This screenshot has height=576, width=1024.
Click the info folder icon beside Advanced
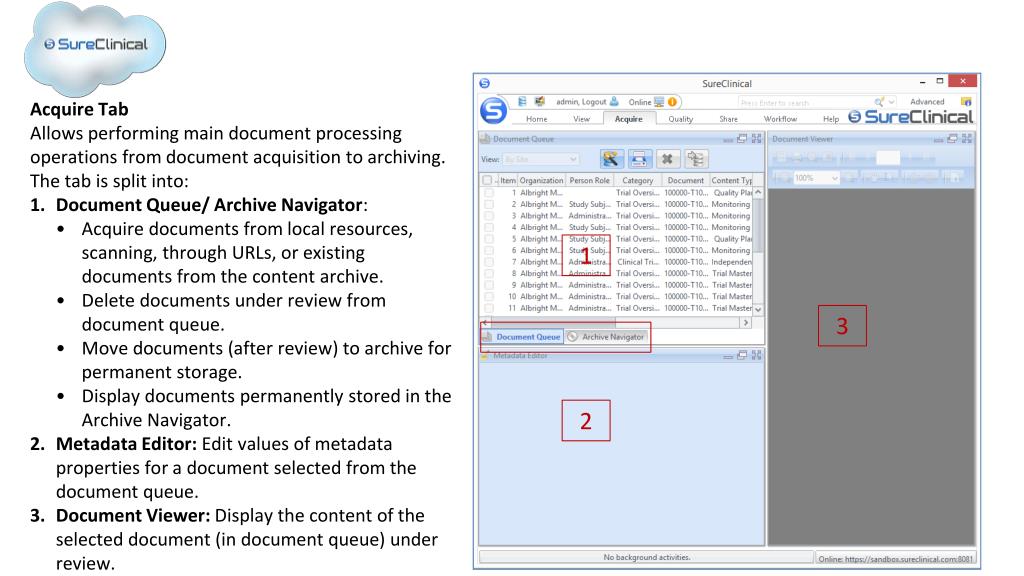(x=966, y=102)
